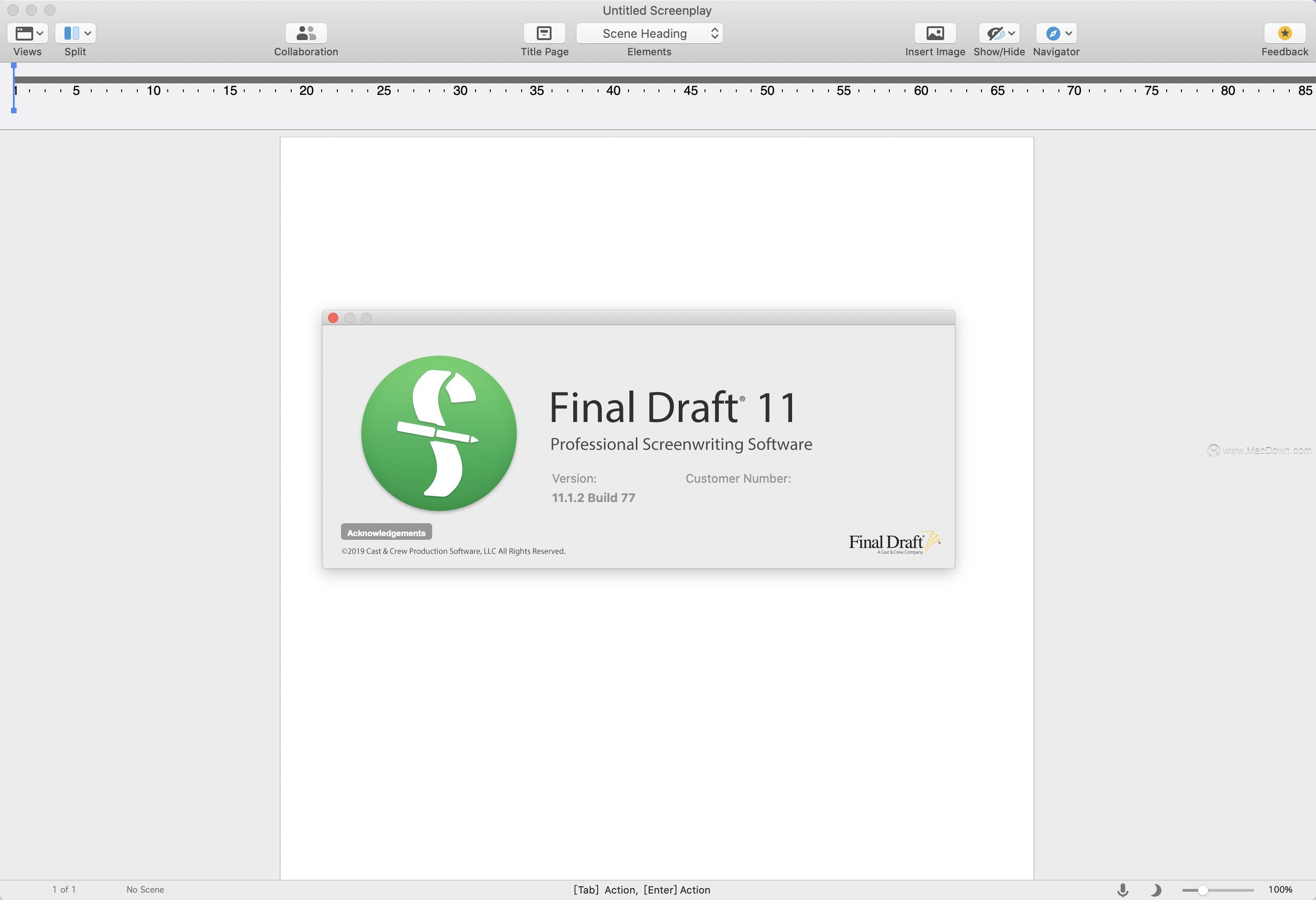Click the Insert Image icon

(x=935, y=34)
